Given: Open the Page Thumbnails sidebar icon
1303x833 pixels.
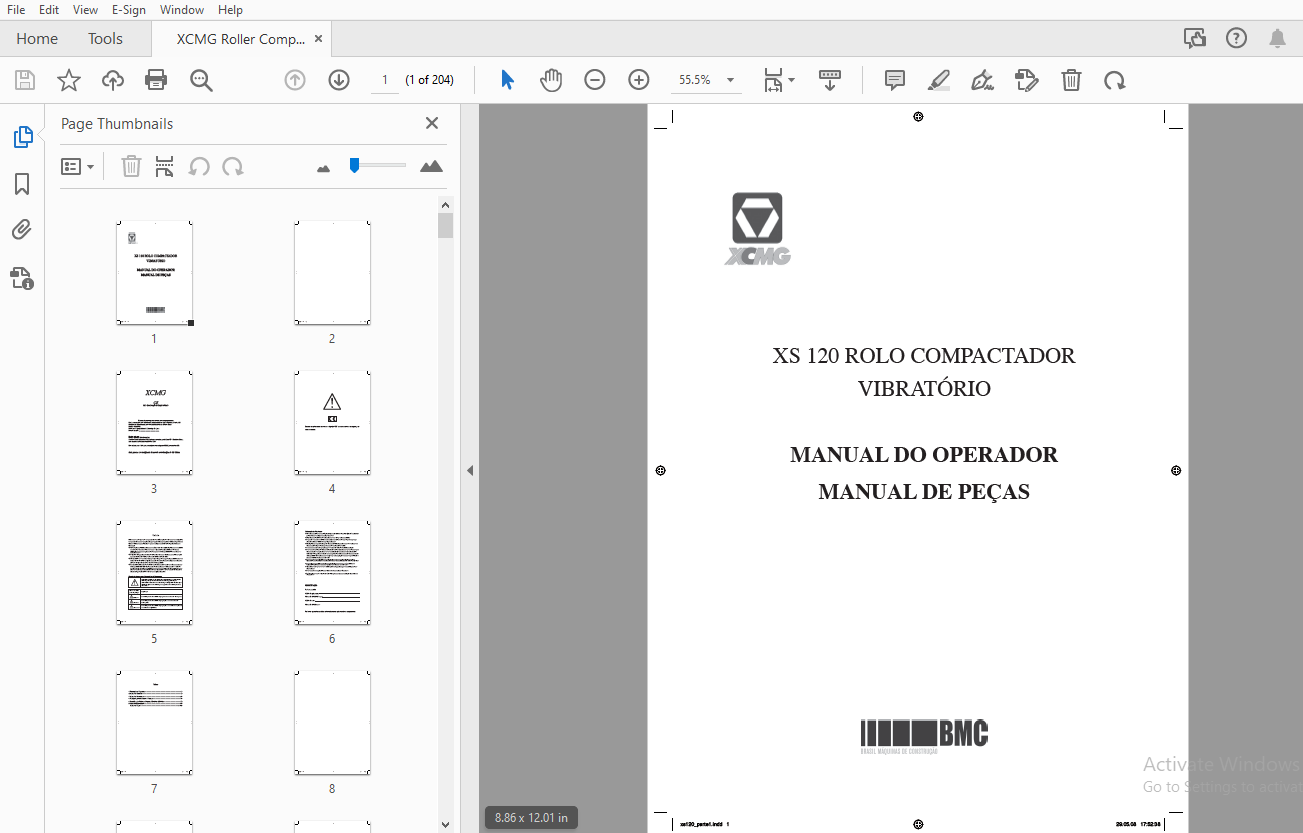Looking at the screenshot, I should (x=22, y=137).
